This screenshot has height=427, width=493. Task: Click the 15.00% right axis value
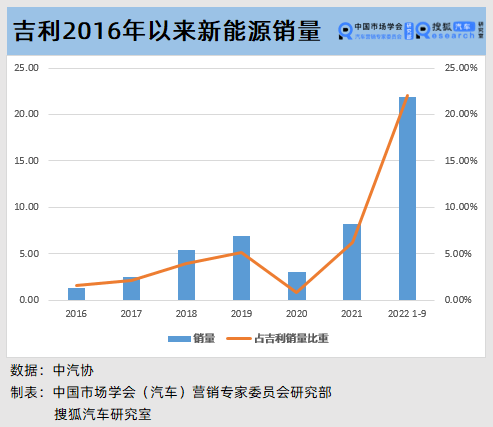pos(461,161)
